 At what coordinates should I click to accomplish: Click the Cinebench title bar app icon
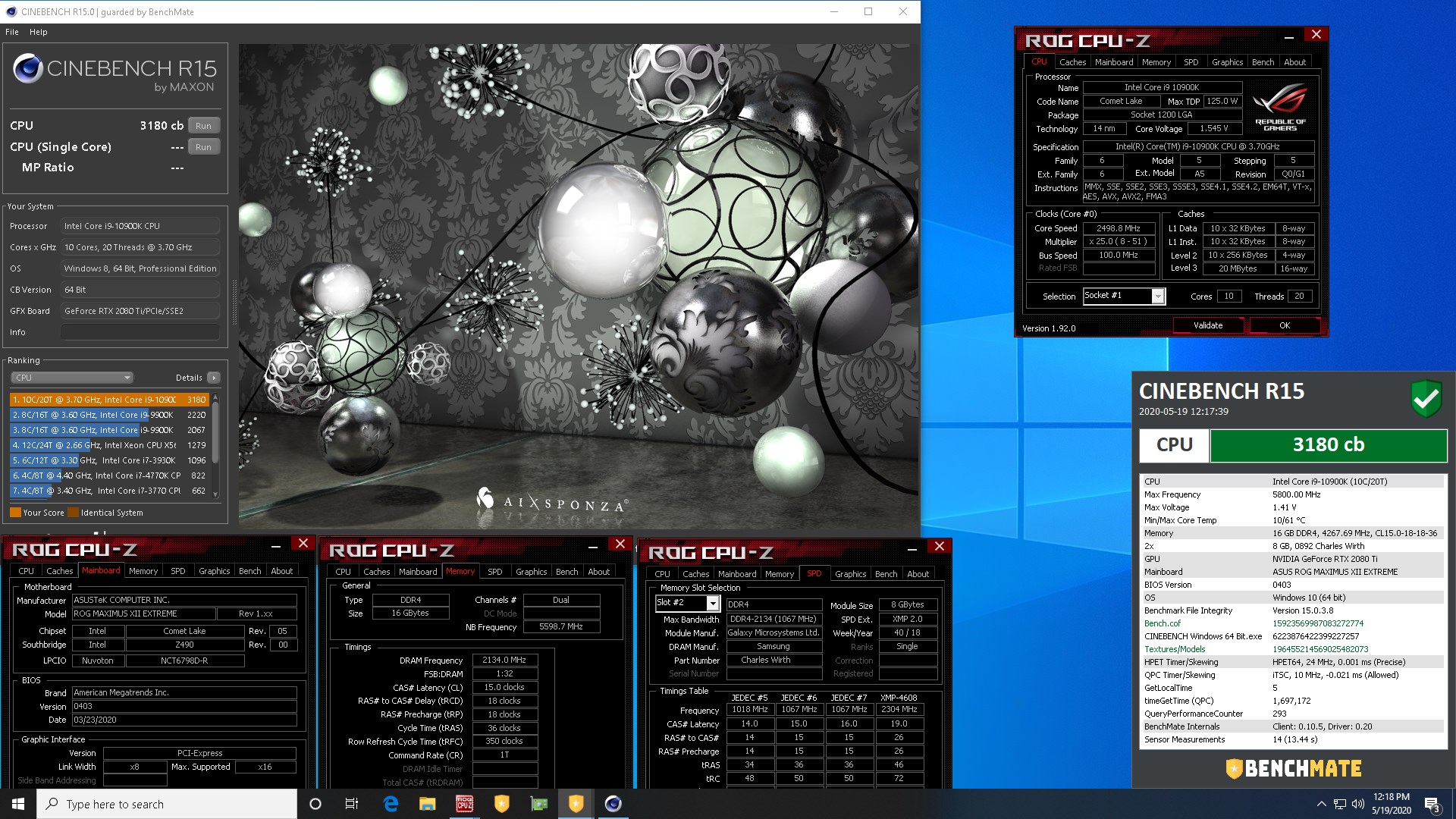pos(10,11)
